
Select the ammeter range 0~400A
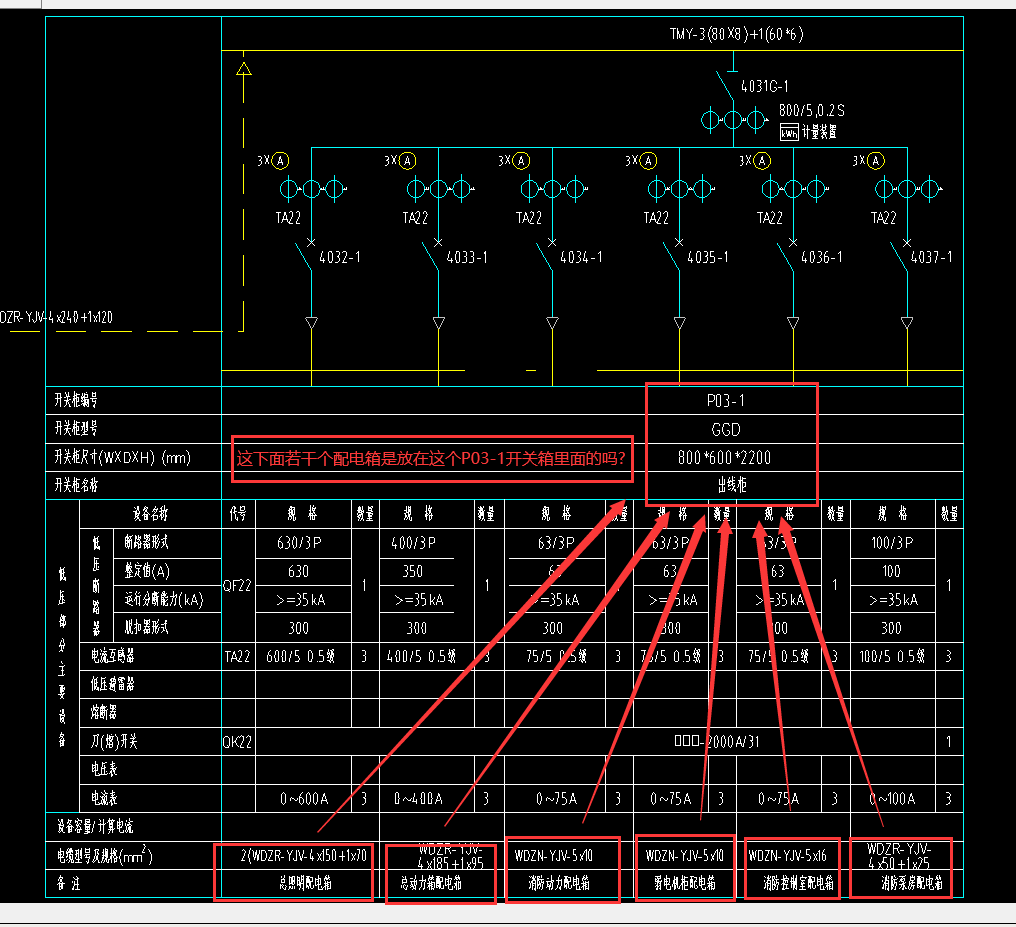point(419,799)
